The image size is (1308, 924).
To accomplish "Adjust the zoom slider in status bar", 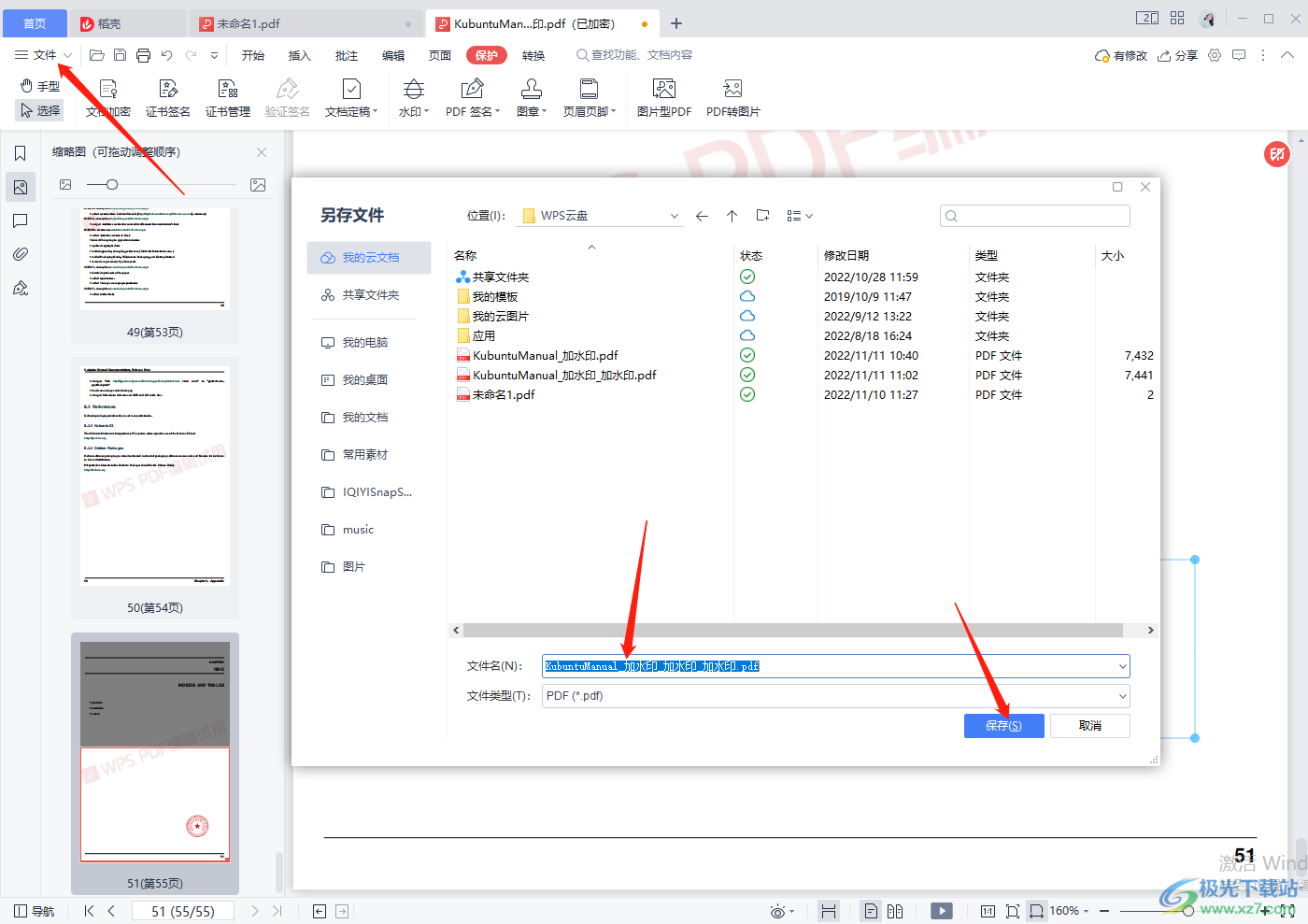I will pos(1188,911).
